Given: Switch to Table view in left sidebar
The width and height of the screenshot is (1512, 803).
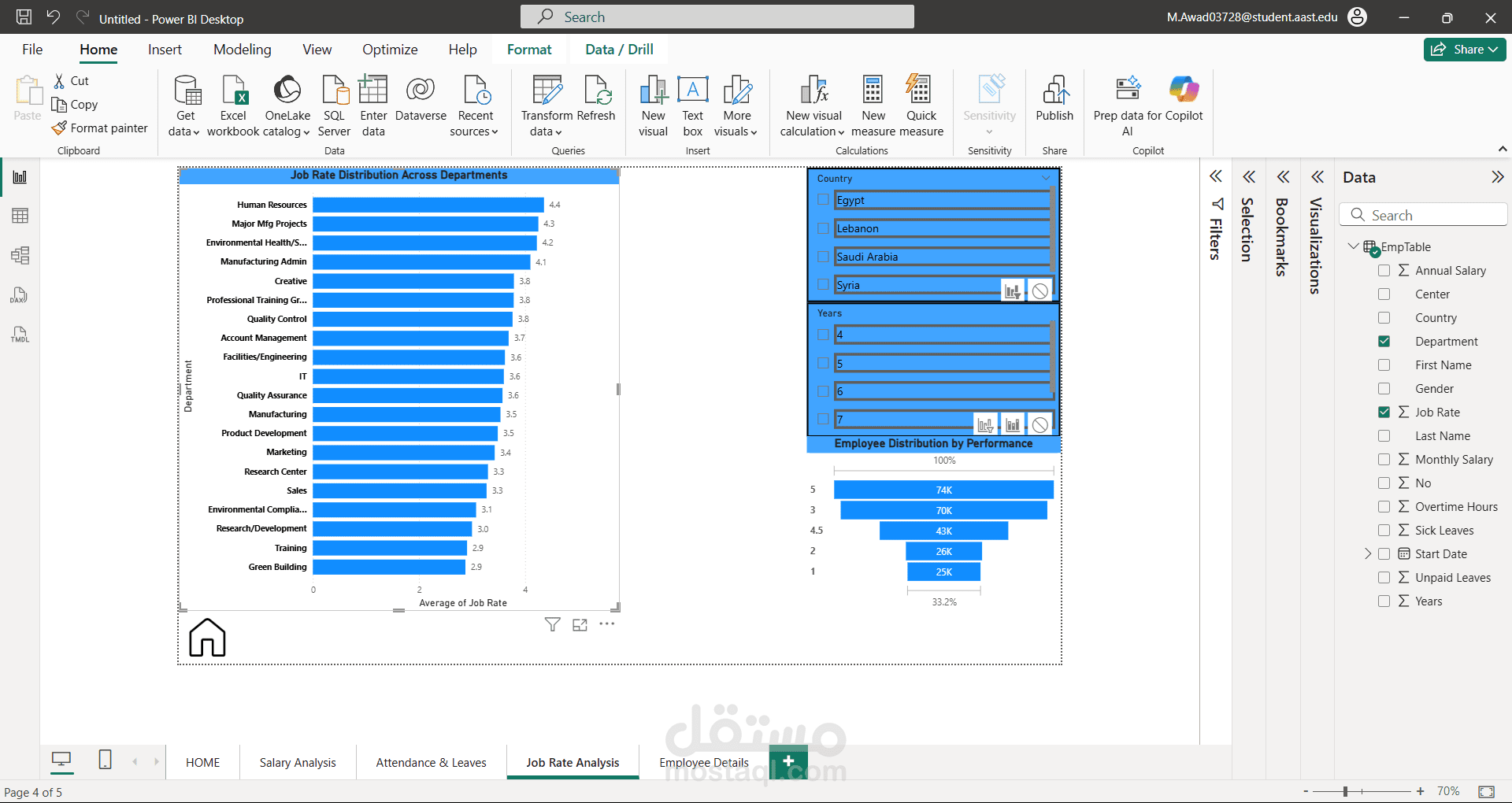Looking at the screenshot, I should pyautogui.click(x=20, y=216).
